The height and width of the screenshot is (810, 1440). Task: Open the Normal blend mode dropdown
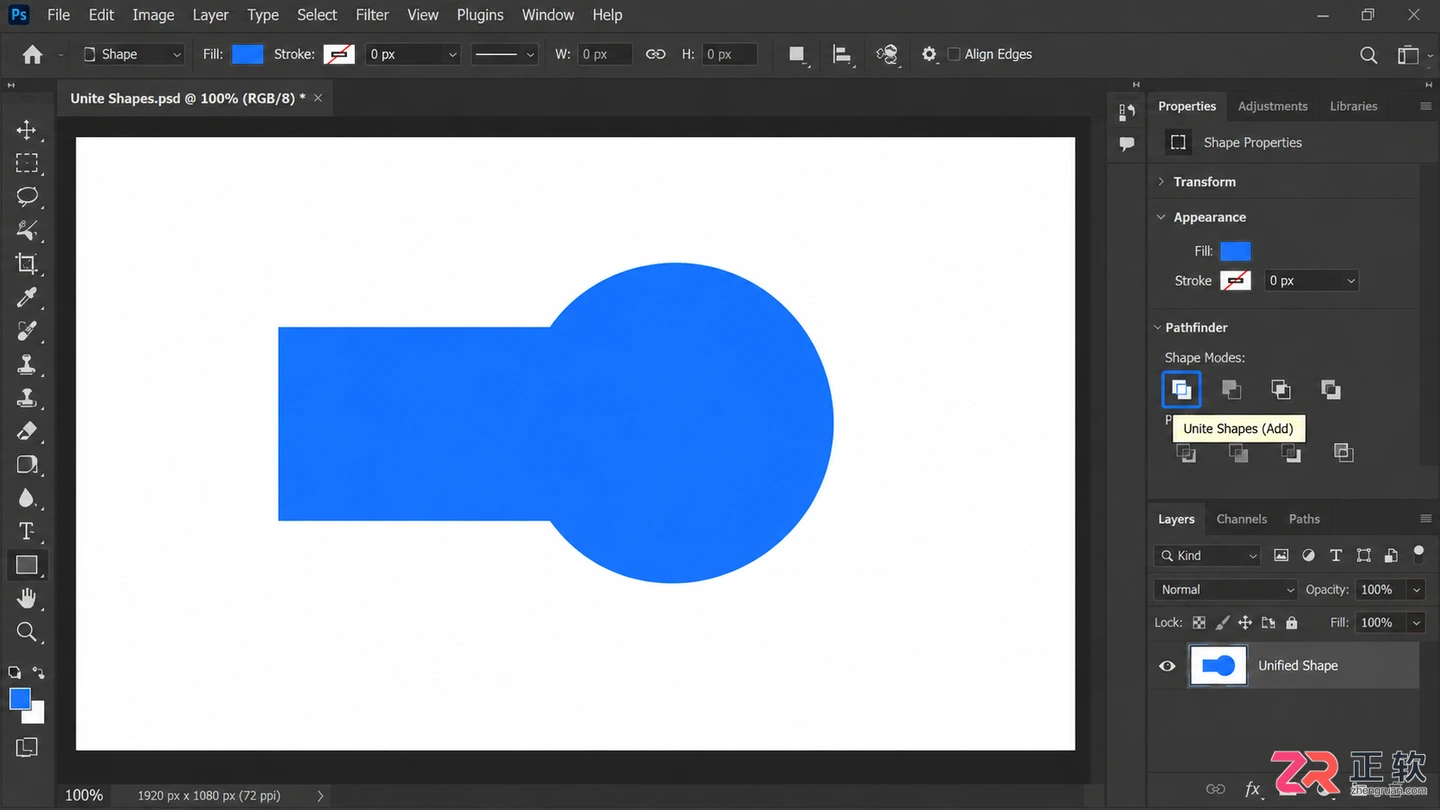[1226, 590]
